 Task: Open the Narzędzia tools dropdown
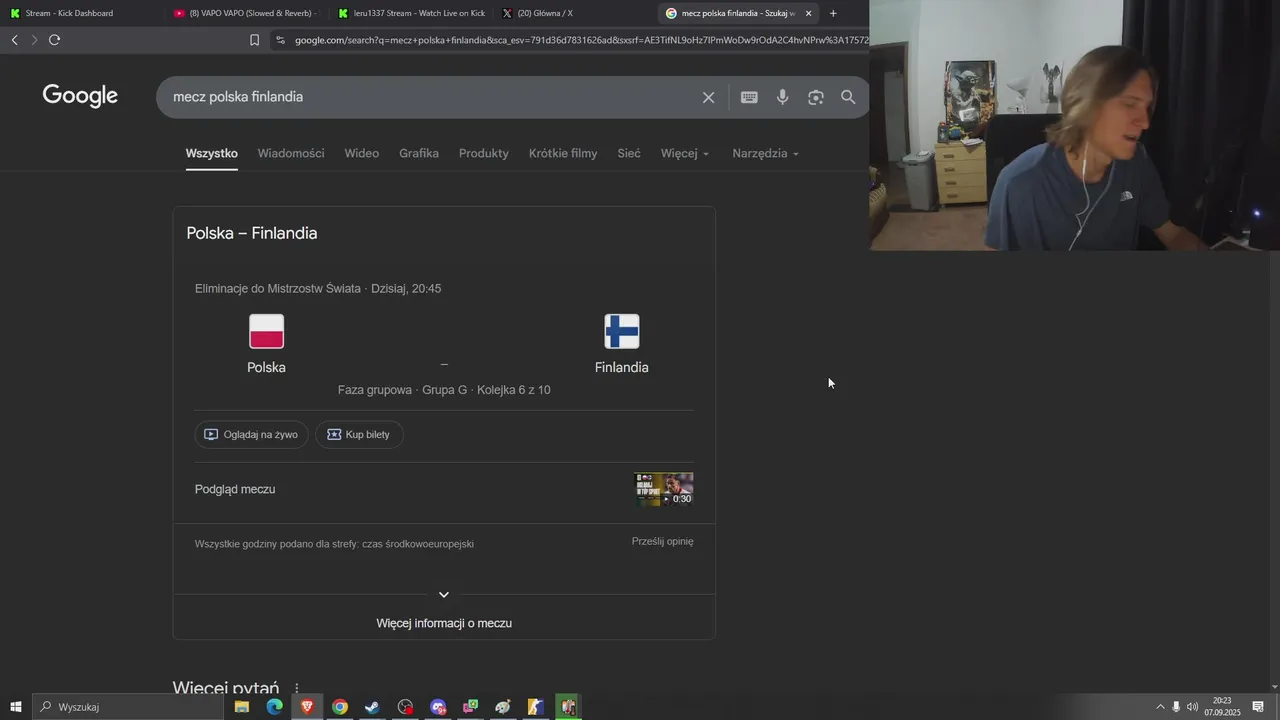pos(766,153)
